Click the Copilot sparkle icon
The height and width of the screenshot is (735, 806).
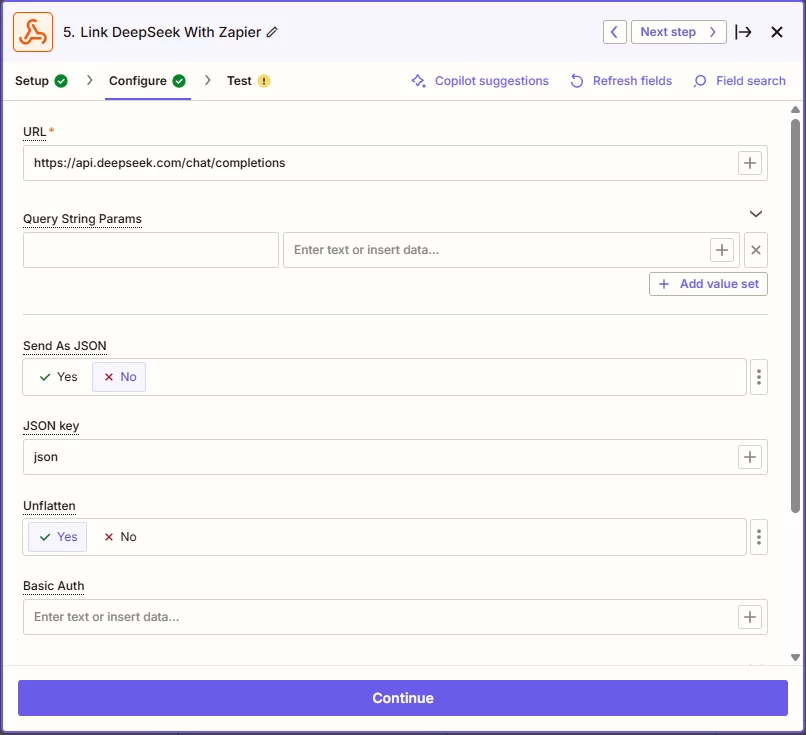418,81
